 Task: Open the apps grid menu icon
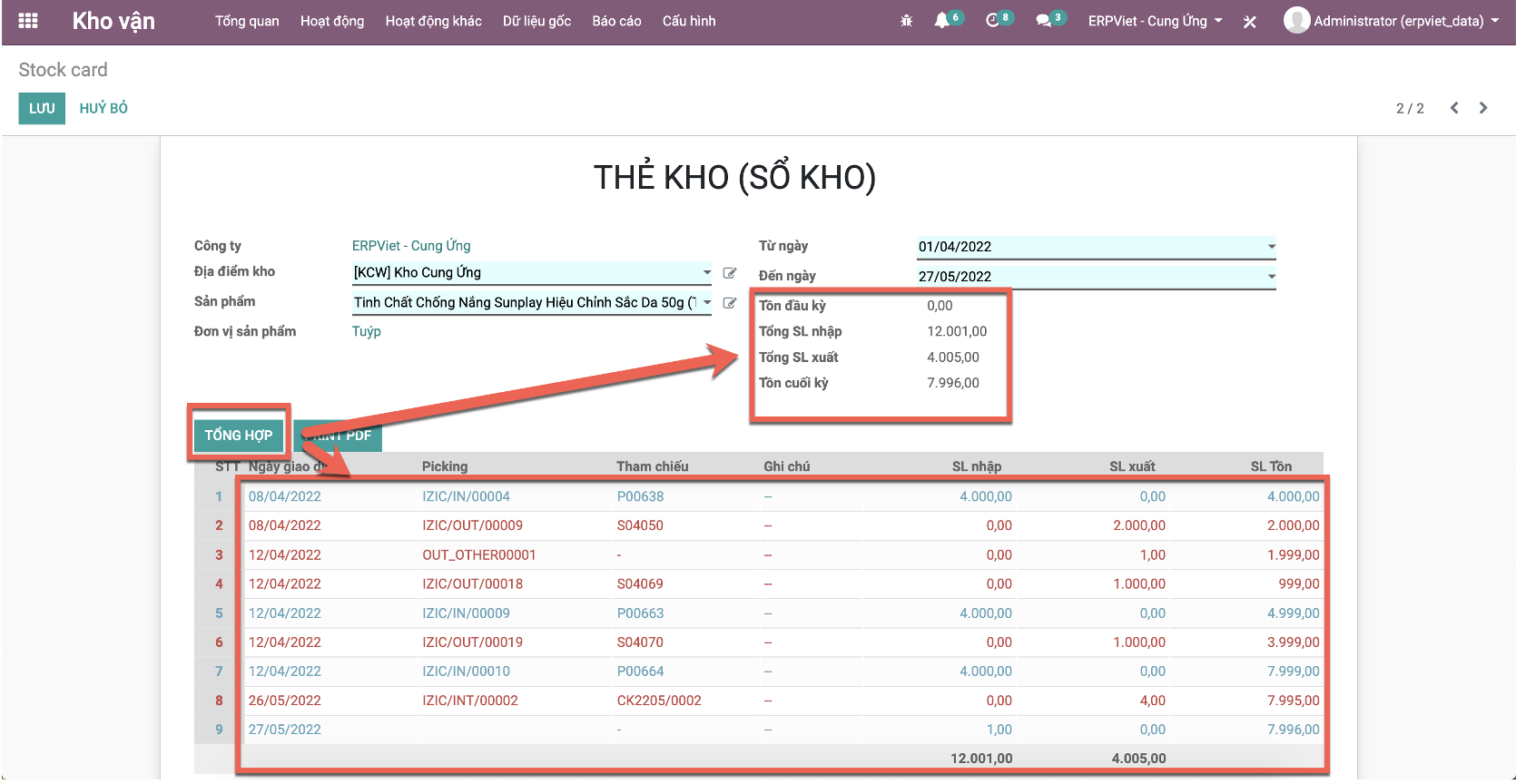(x=28, y=21)
